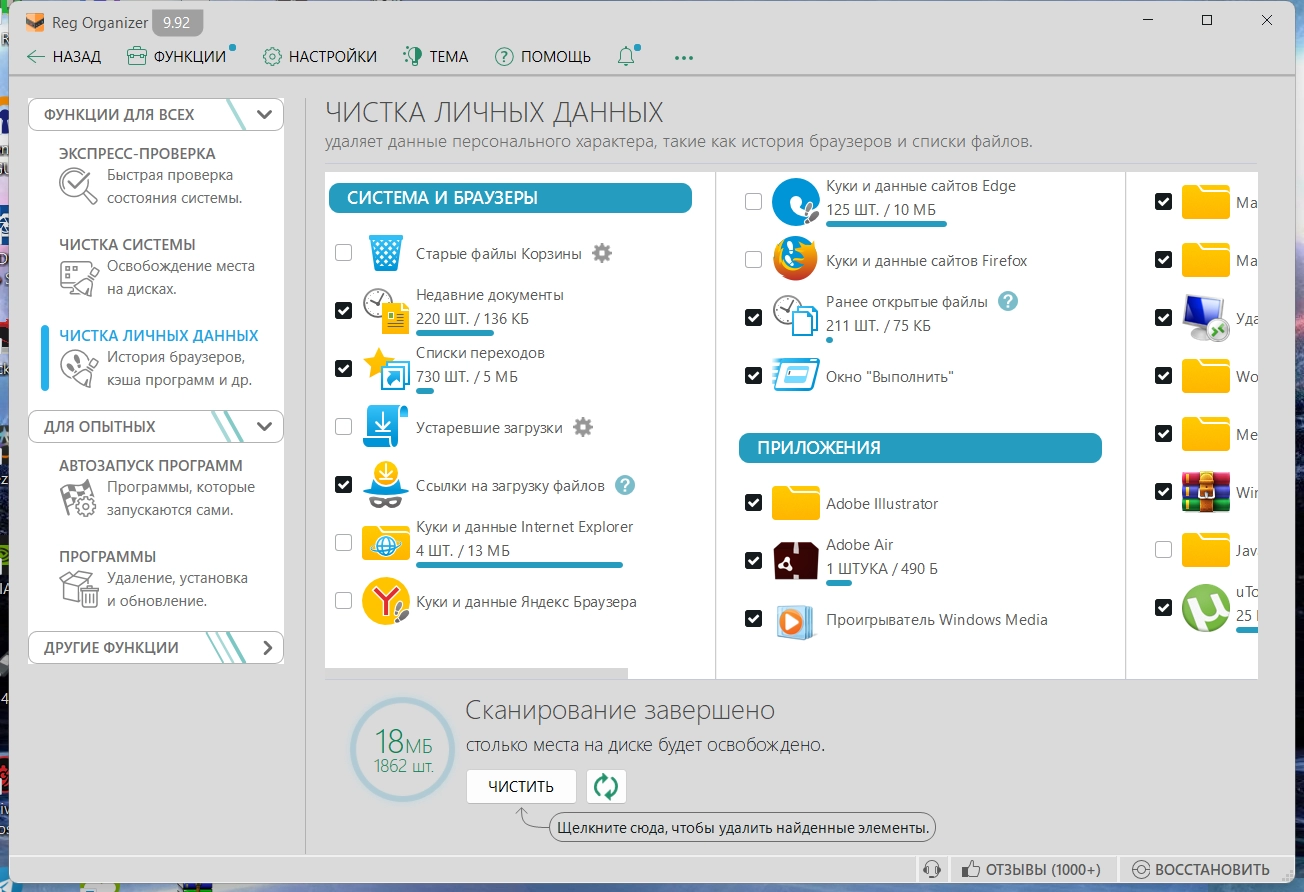This screenshot has width=1304, height=892.
Task: Collapse the ФУНКЦИИ ДЛЯ ВСЕХ section
Action: pyautogui.click(x=264, y=115)
